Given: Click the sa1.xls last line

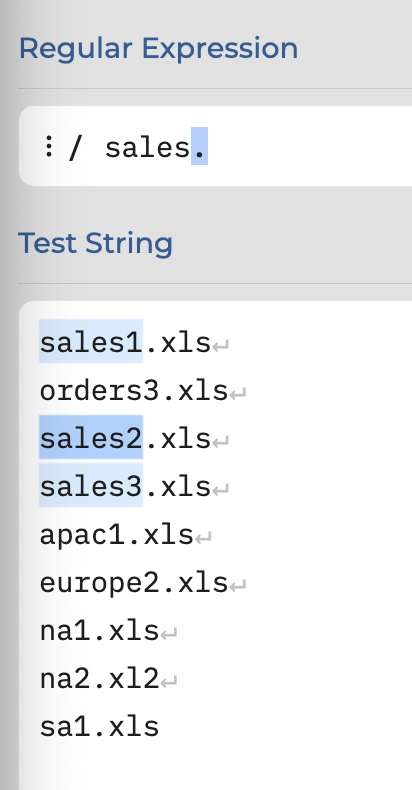Looking at the screenshot, I should (x=99, y=727).
